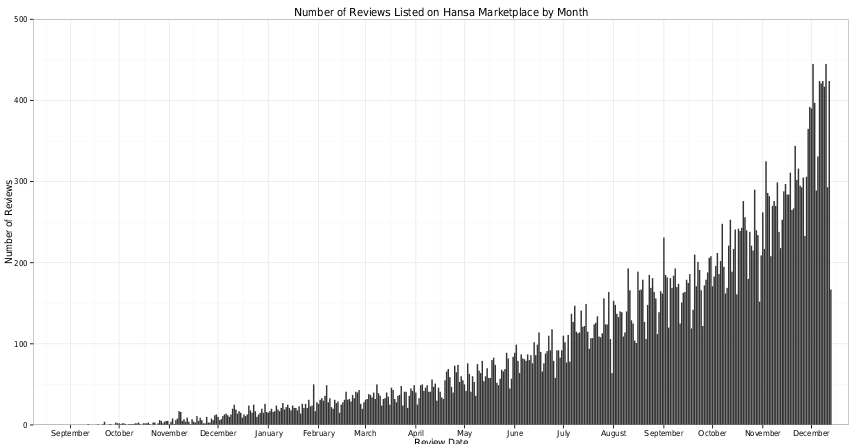Click the March label on the x-axis
853x444 pixels.
tap(365, 433)
